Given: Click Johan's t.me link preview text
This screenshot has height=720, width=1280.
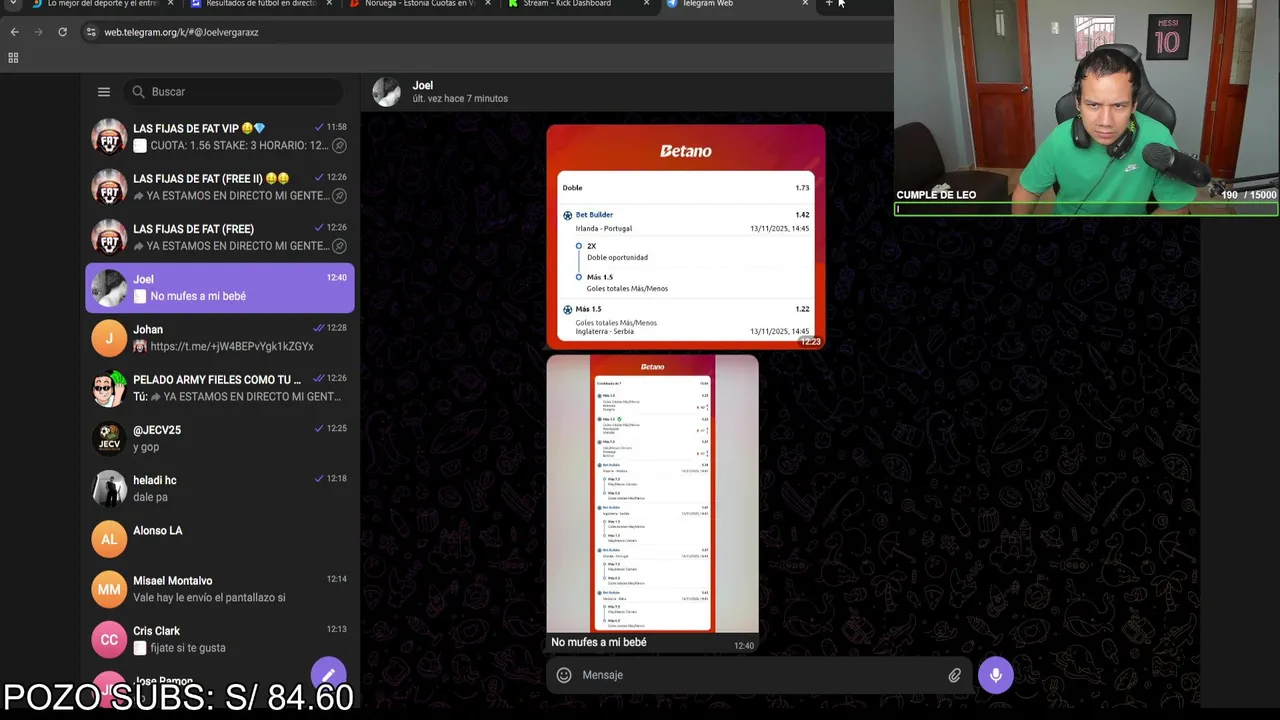Looking at the screenshot, I should (232, 346).
